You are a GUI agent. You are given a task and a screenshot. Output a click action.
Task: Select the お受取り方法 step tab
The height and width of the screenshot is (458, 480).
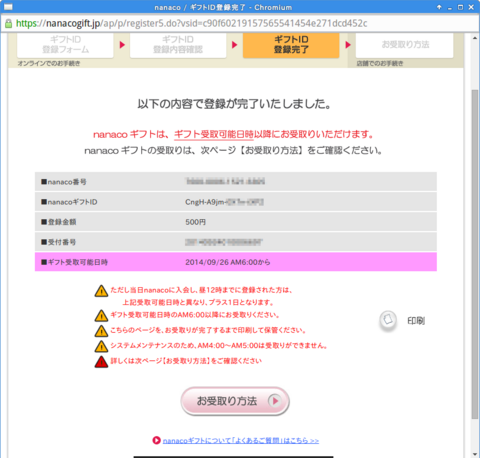coord(404,45)
